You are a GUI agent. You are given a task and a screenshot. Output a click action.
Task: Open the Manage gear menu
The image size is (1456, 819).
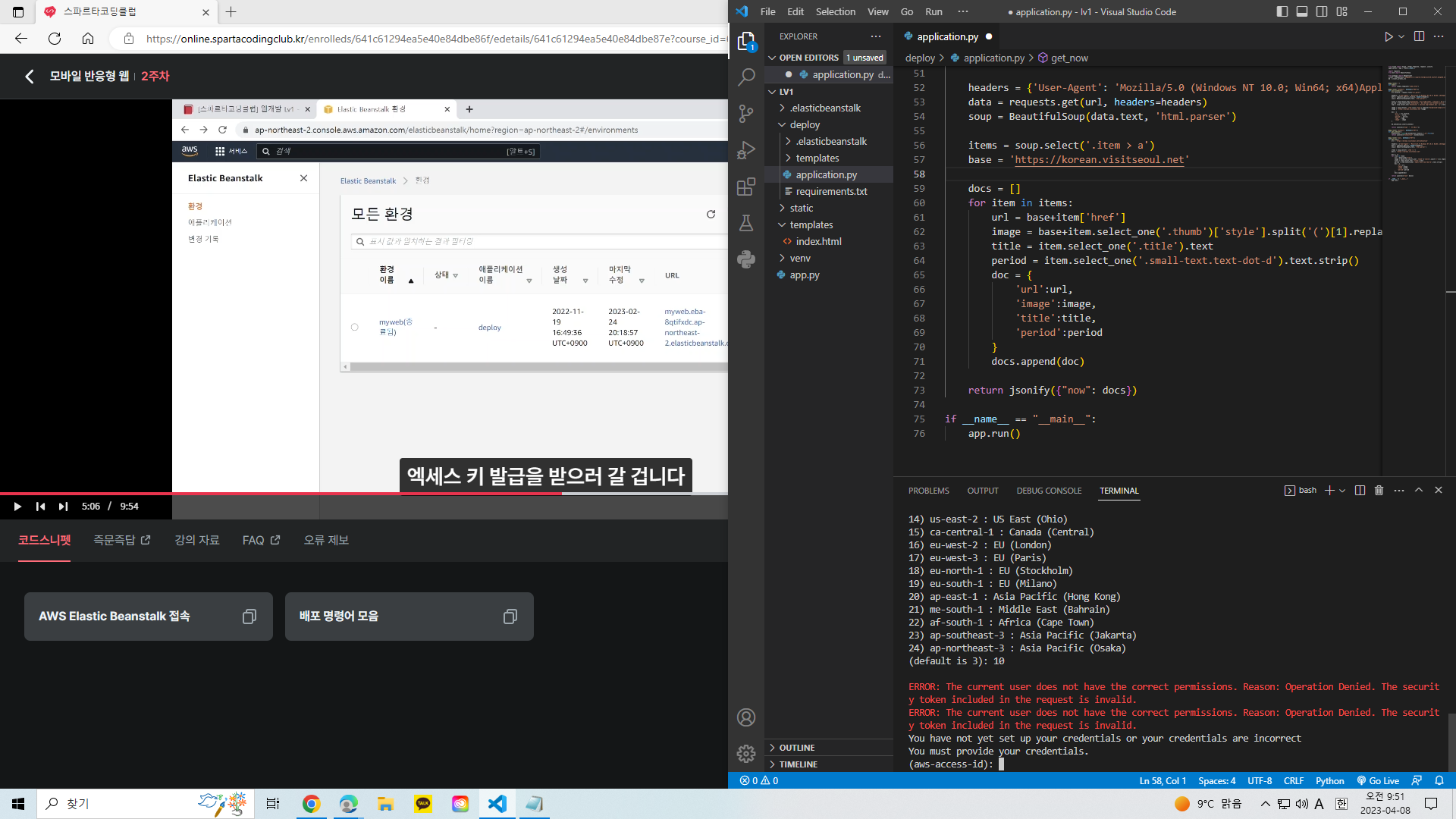746,753
